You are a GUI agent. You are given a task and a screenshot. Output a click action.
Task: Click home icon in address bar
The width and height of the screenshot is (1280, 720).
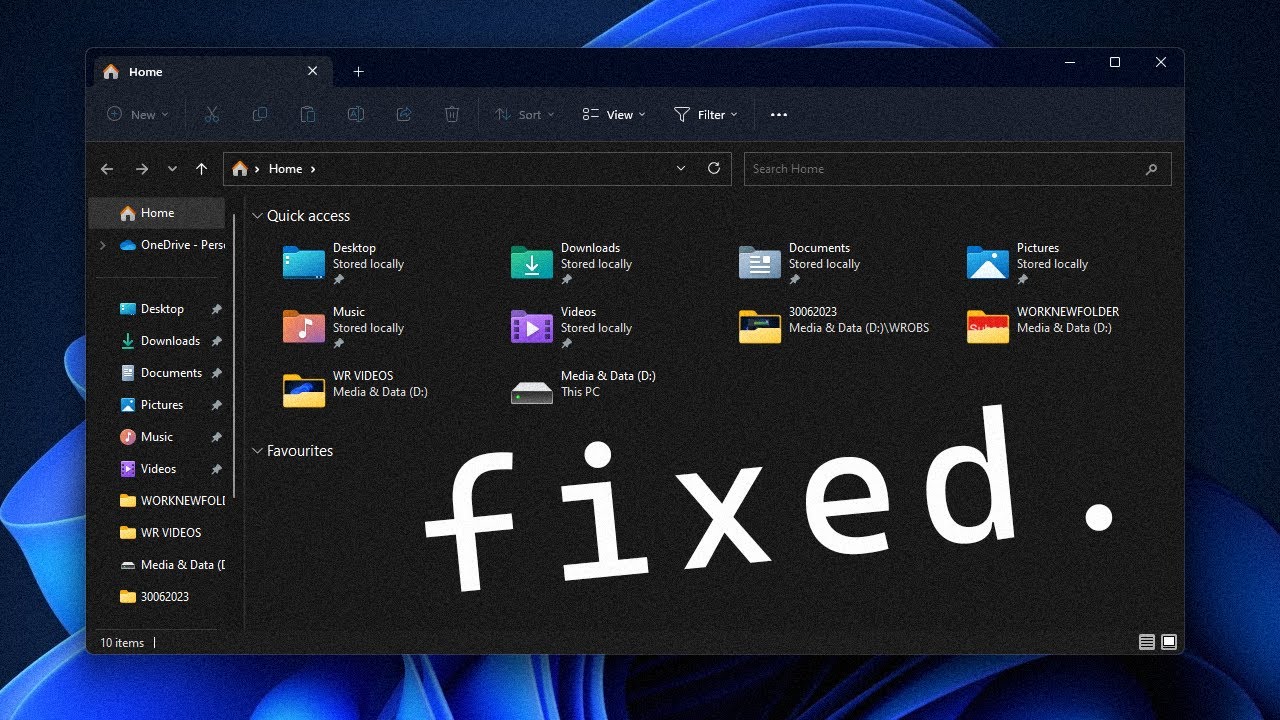(x=239, y=169)
